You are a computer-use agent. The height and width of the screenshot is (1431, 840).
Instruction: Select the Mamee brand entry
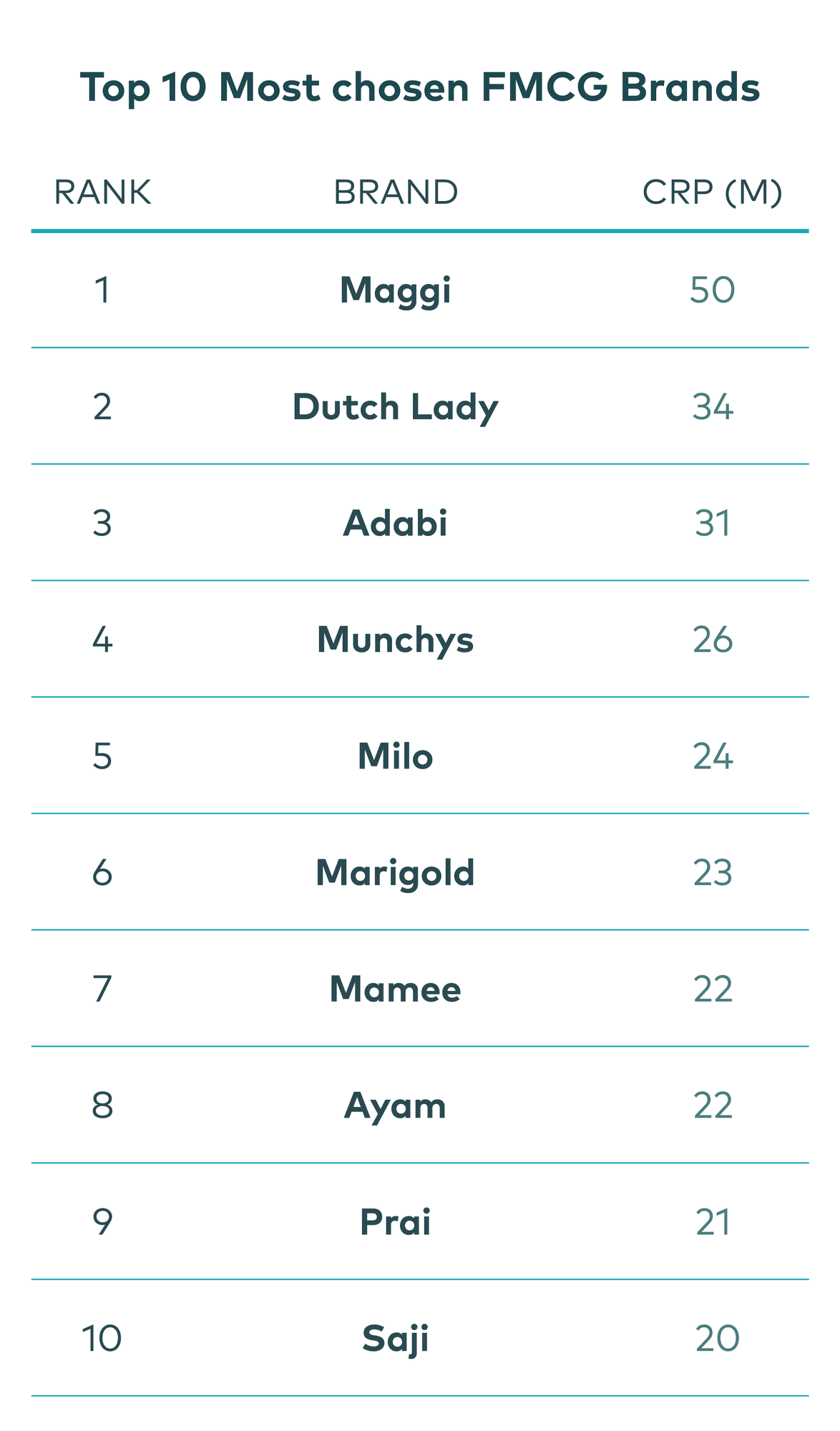click(x=396, y=990)
